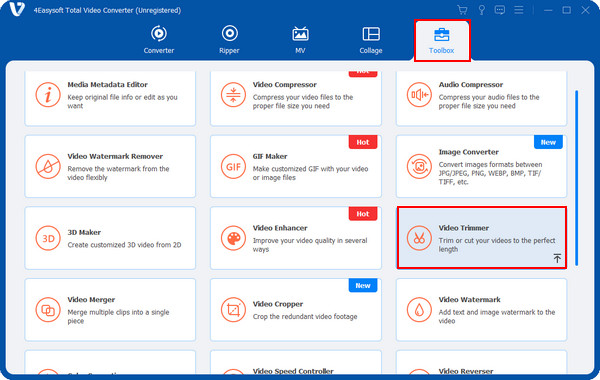Click 'Create customized 3D video from 2D' text
This screenshot has height=380, width=600.
point(124,245)
